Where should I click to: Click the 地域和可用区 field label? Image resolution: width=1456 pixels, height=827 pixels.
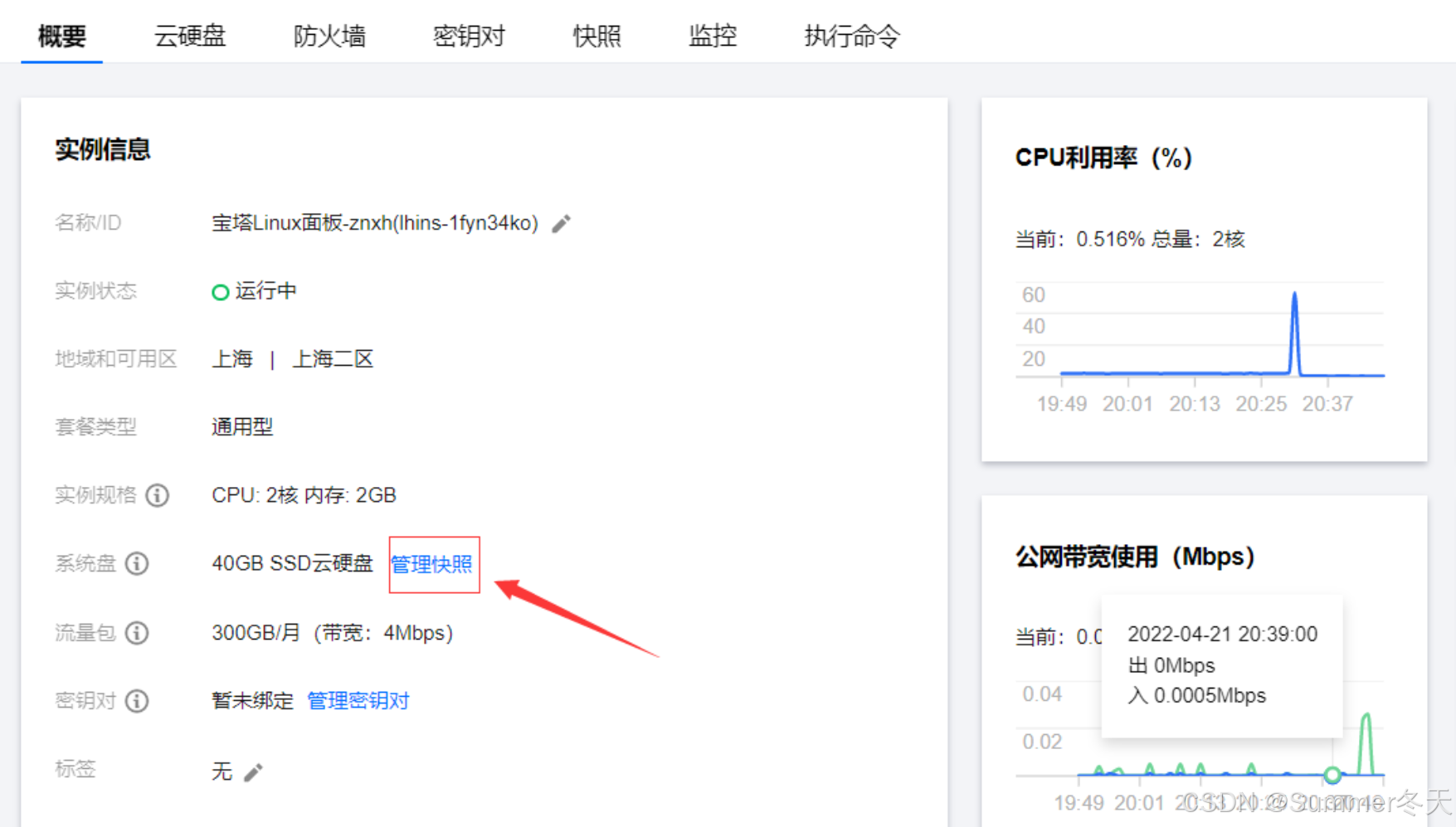click(116, 359)
